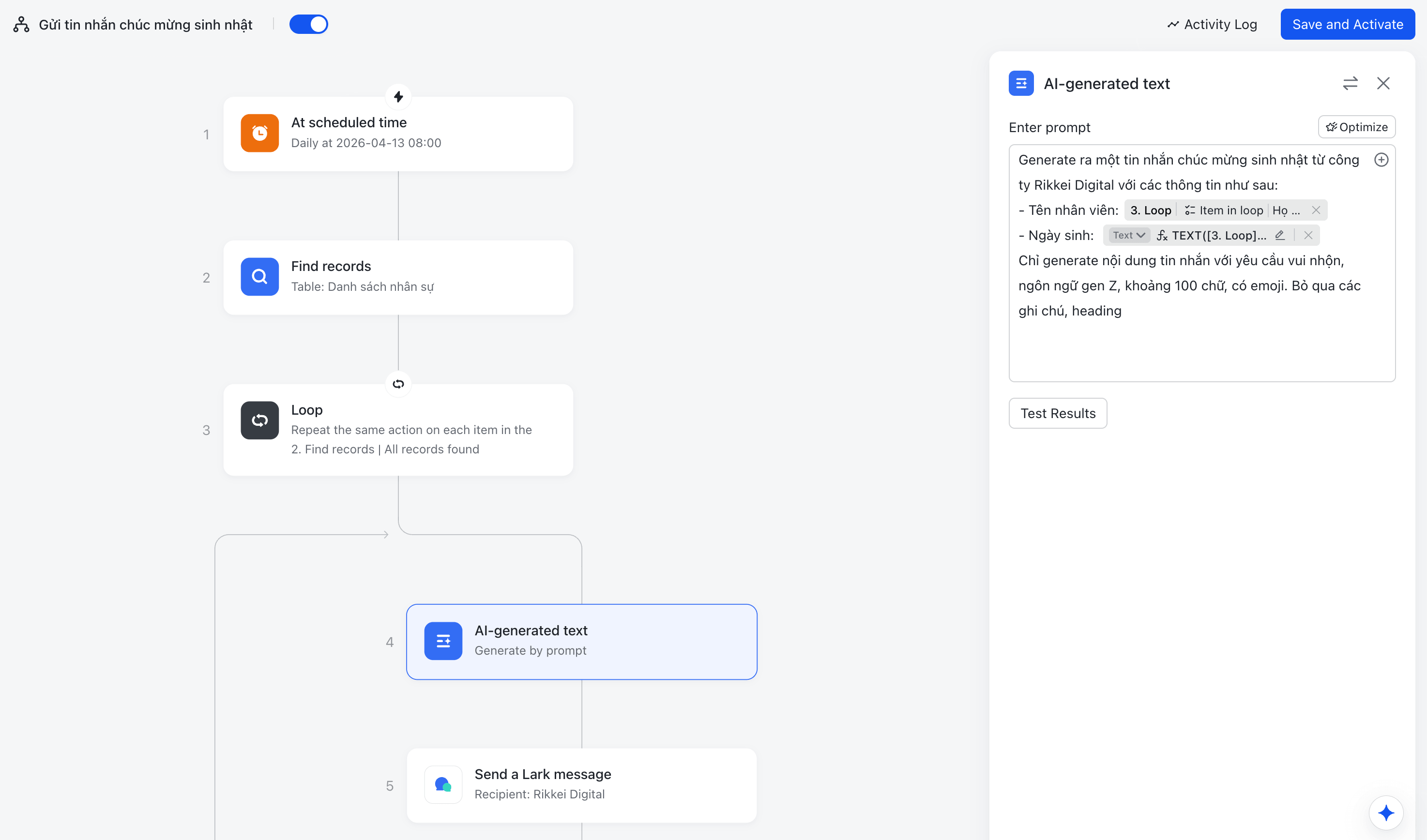Click the Activity Log trend line icon

[1173, 24]
